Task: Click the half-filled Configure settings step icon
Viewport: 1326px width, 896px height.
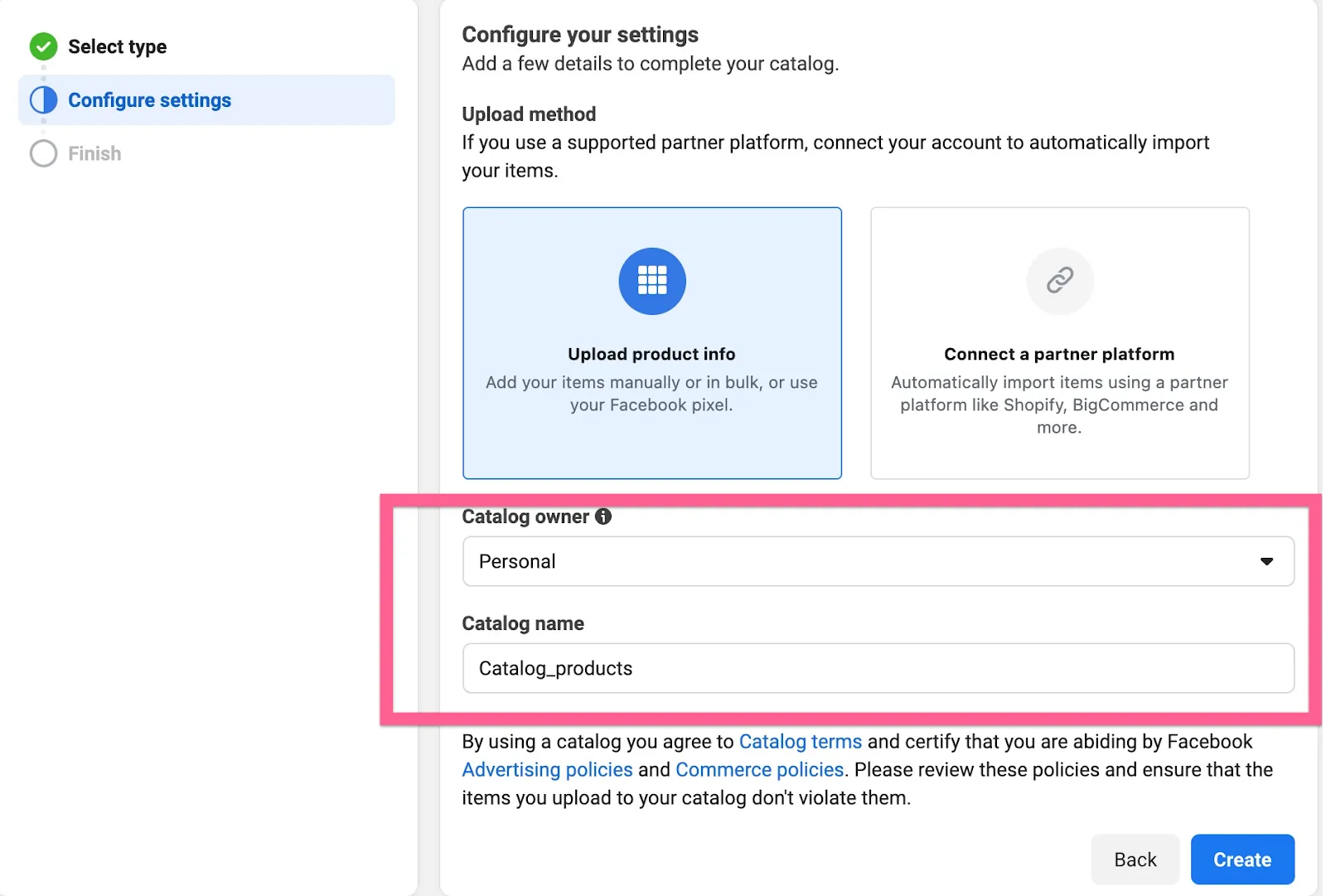Action: (x=43, y=100)
